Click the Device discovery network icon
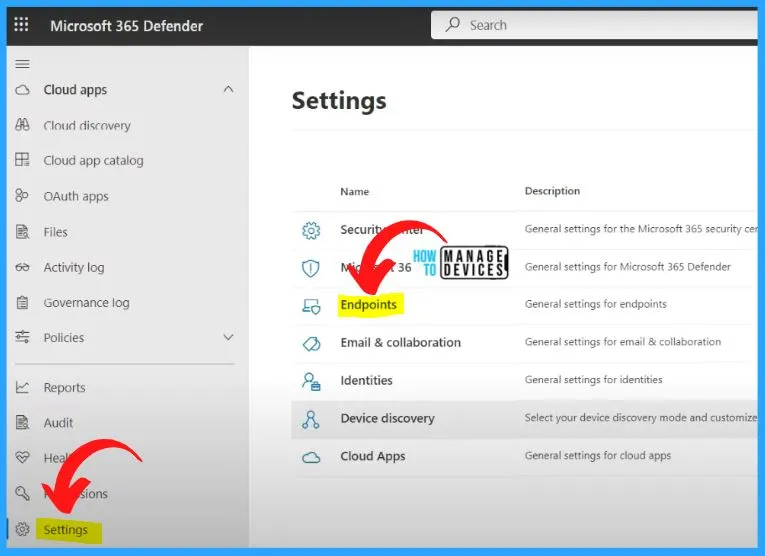765x556 pixels. point(311,419)
